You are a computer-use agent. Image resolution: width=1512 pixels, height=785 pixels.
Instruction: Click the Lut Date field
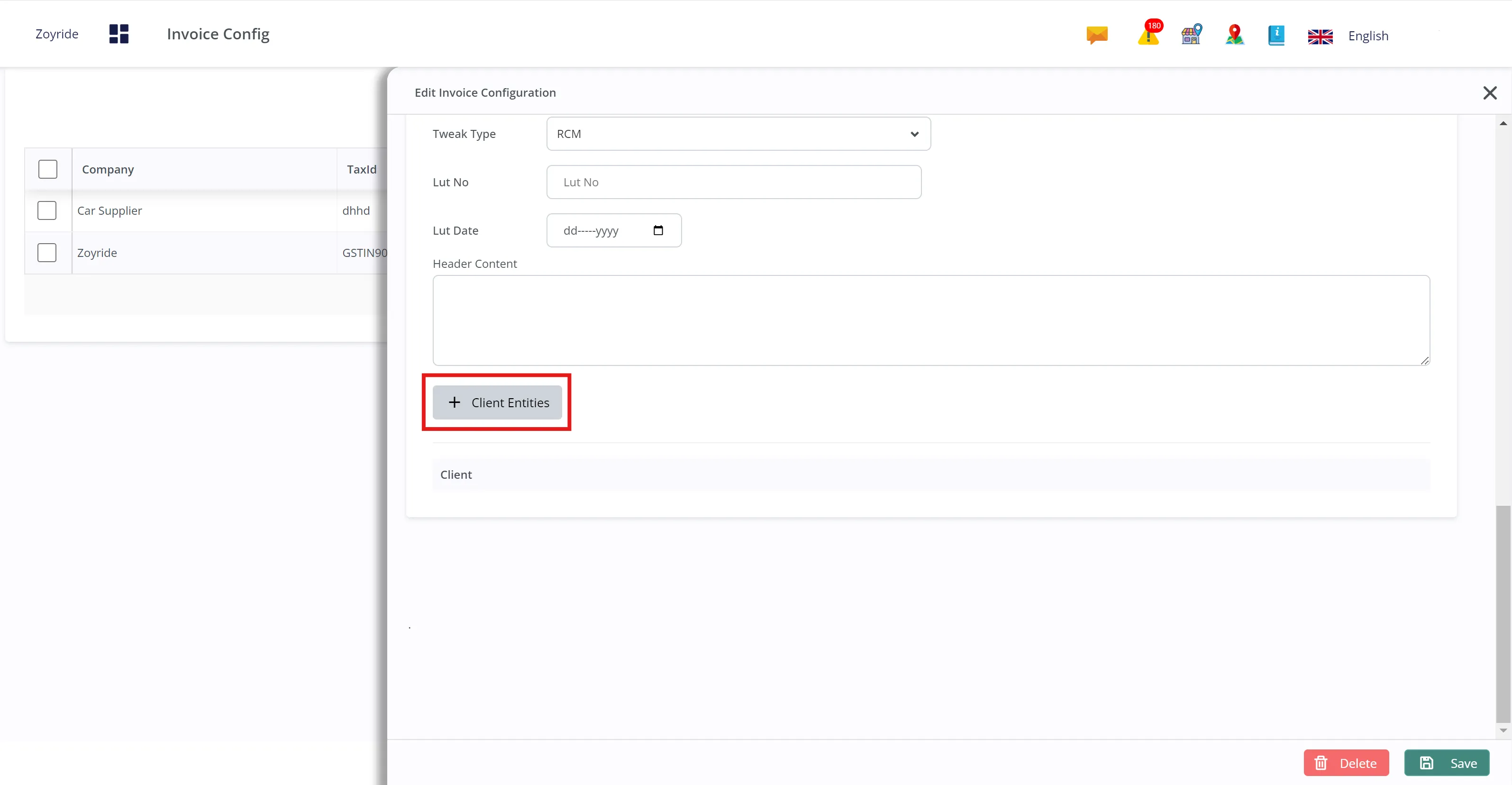(614, 230)
